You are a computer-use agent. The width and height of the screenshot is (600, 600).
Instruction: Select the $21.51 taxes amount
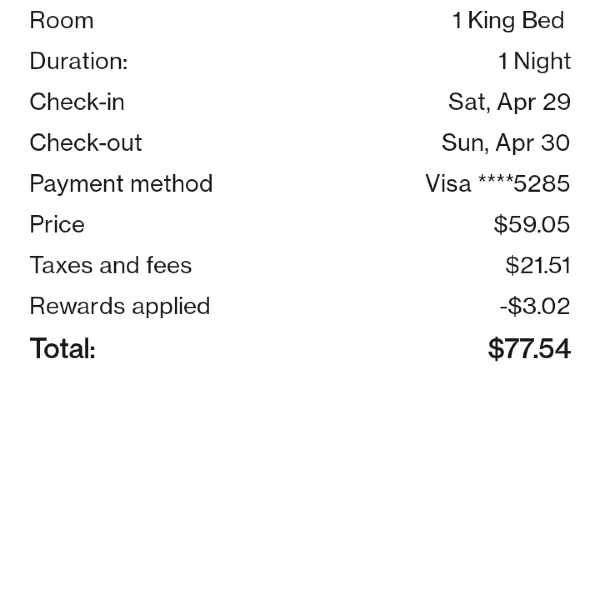click(x=537, y=266)
